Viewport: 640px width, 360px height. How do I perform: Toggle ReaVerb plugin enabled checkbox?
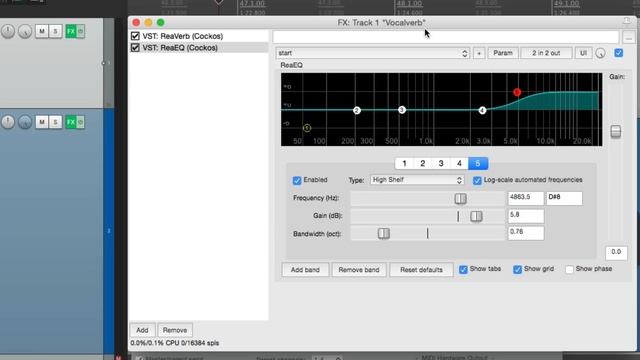(x=135, y=36)
